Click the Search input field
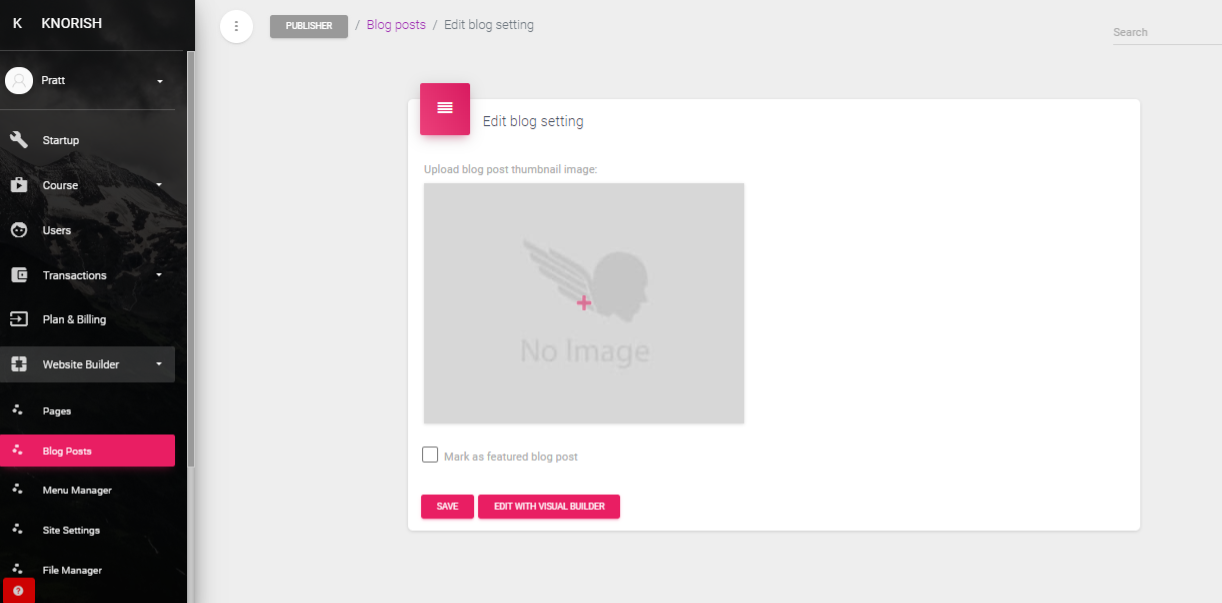The image size is (1222, 603). [x=1167, y=32]
